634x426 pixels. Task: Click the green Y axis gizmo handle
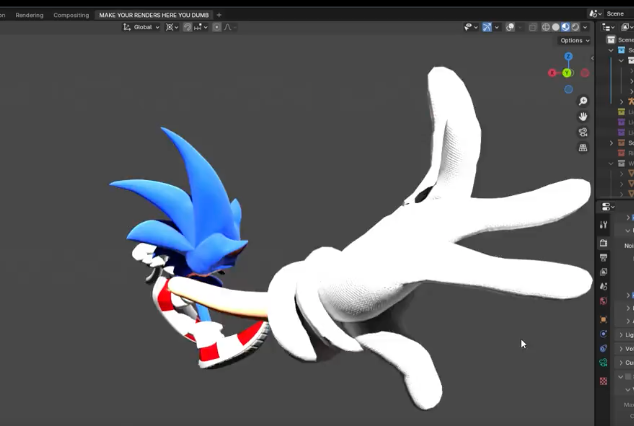pos(567,73)
